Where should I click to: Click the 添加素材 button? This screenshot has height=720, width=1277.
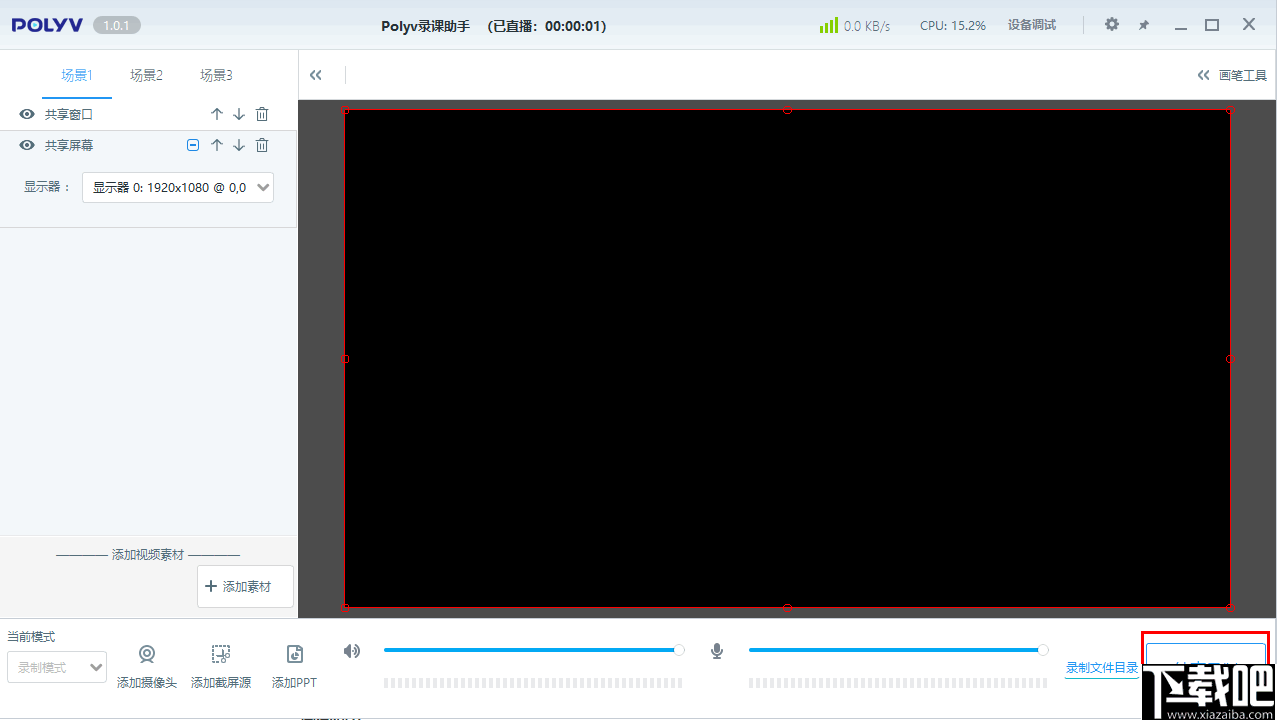(245, 586)
